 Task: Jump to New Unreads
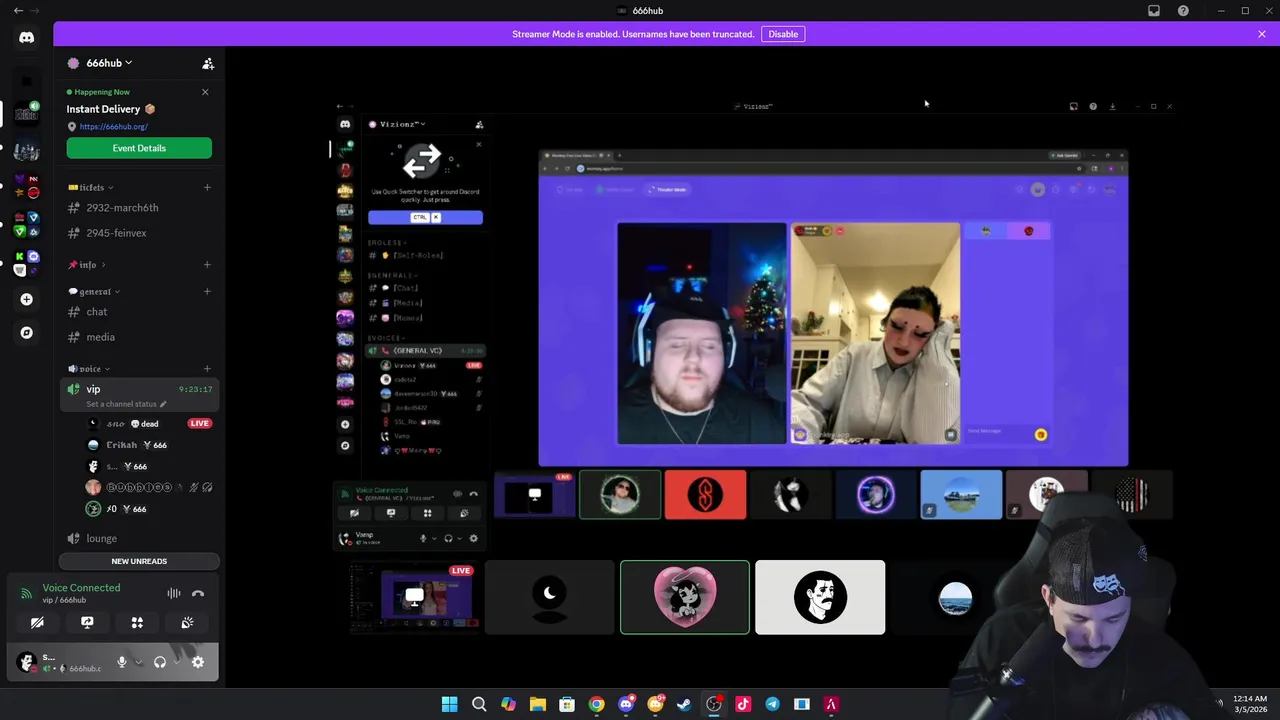pyautogui.click(x=139, y=561)
